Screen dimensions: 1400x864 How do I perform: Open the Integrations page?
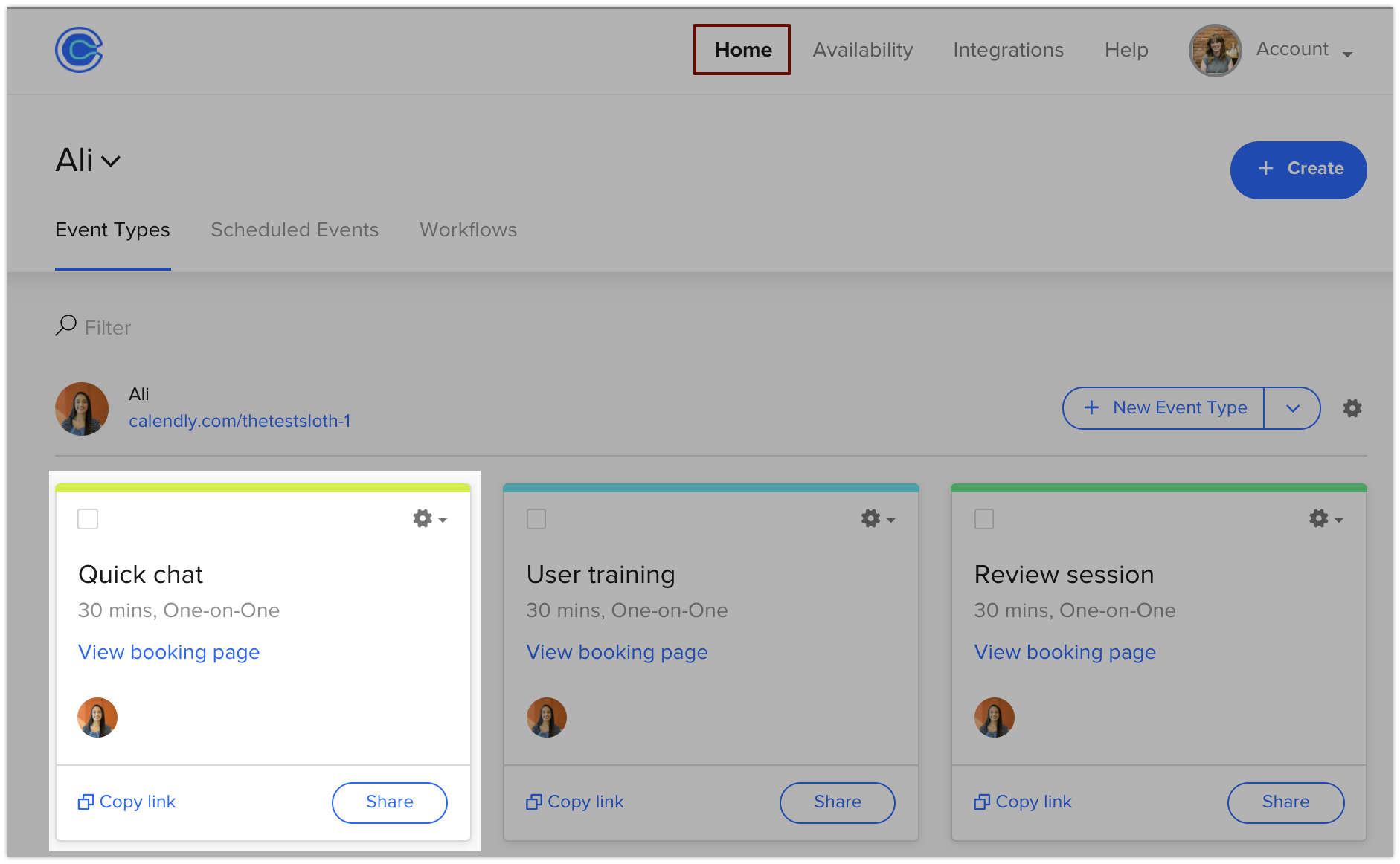pyautogui.click(x=1008, y=50)
